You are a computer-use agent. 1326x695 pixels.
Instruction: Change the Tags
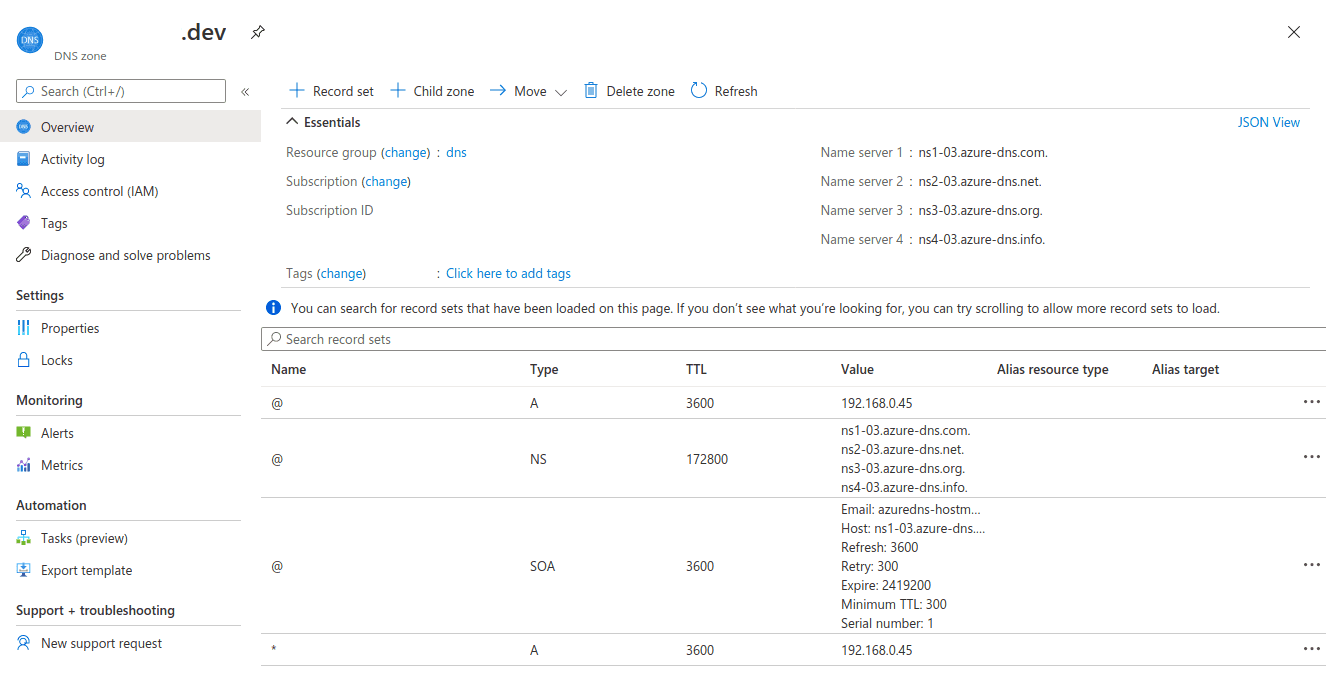(341, 273)
